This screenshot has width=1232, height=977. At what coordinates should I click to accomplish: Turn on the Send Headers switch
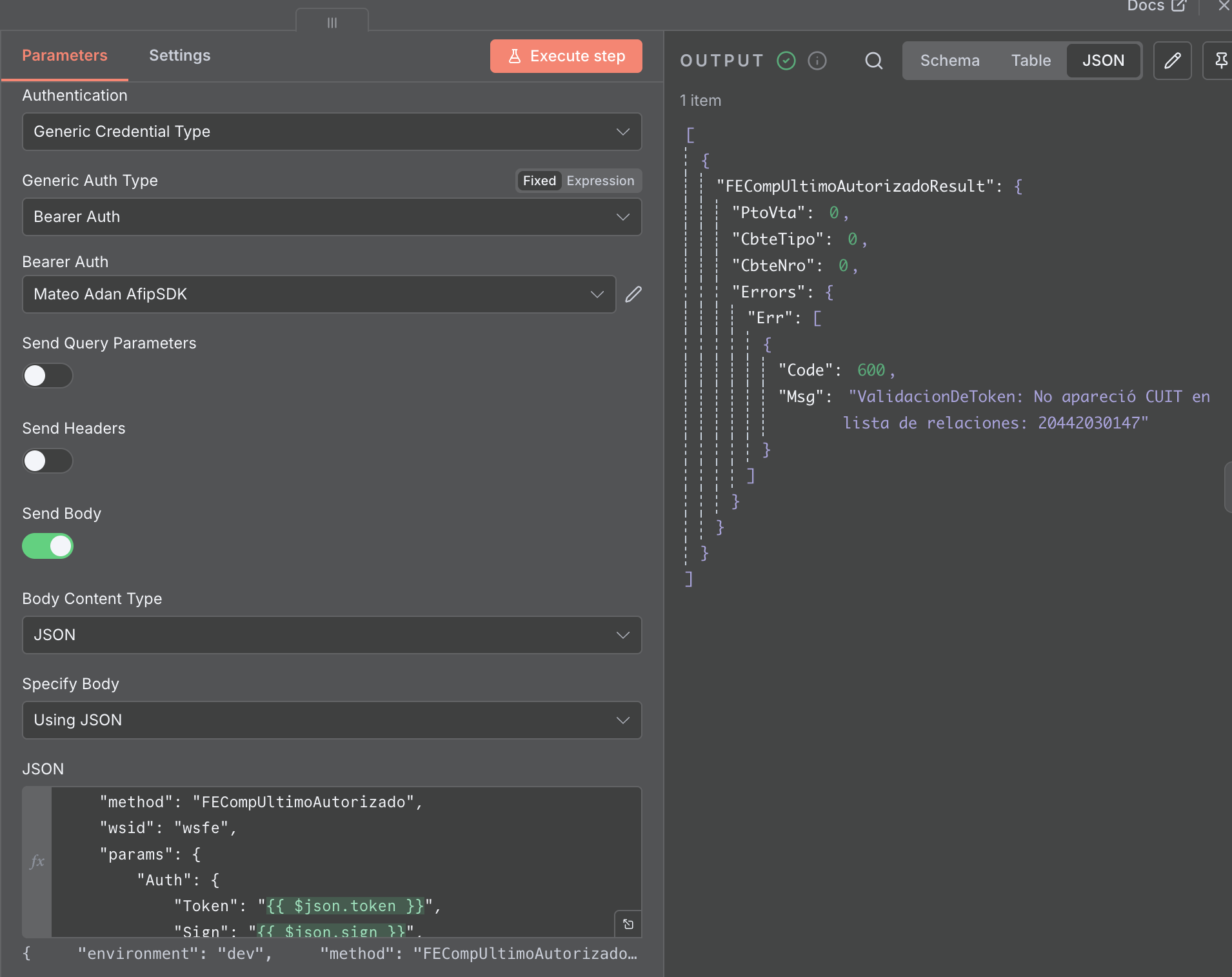point(48,461)
